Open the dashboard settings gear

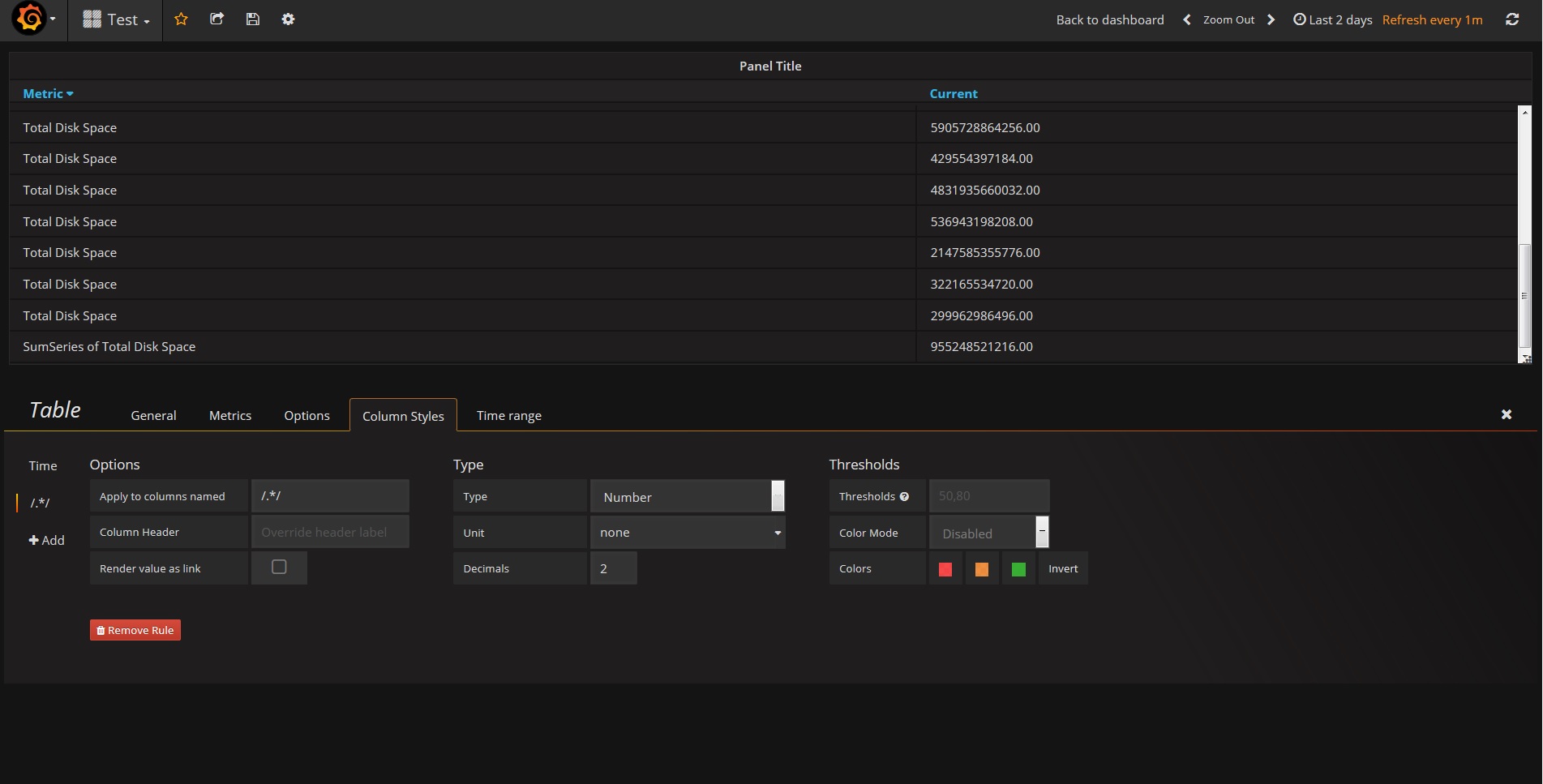[x=288, y=19]
